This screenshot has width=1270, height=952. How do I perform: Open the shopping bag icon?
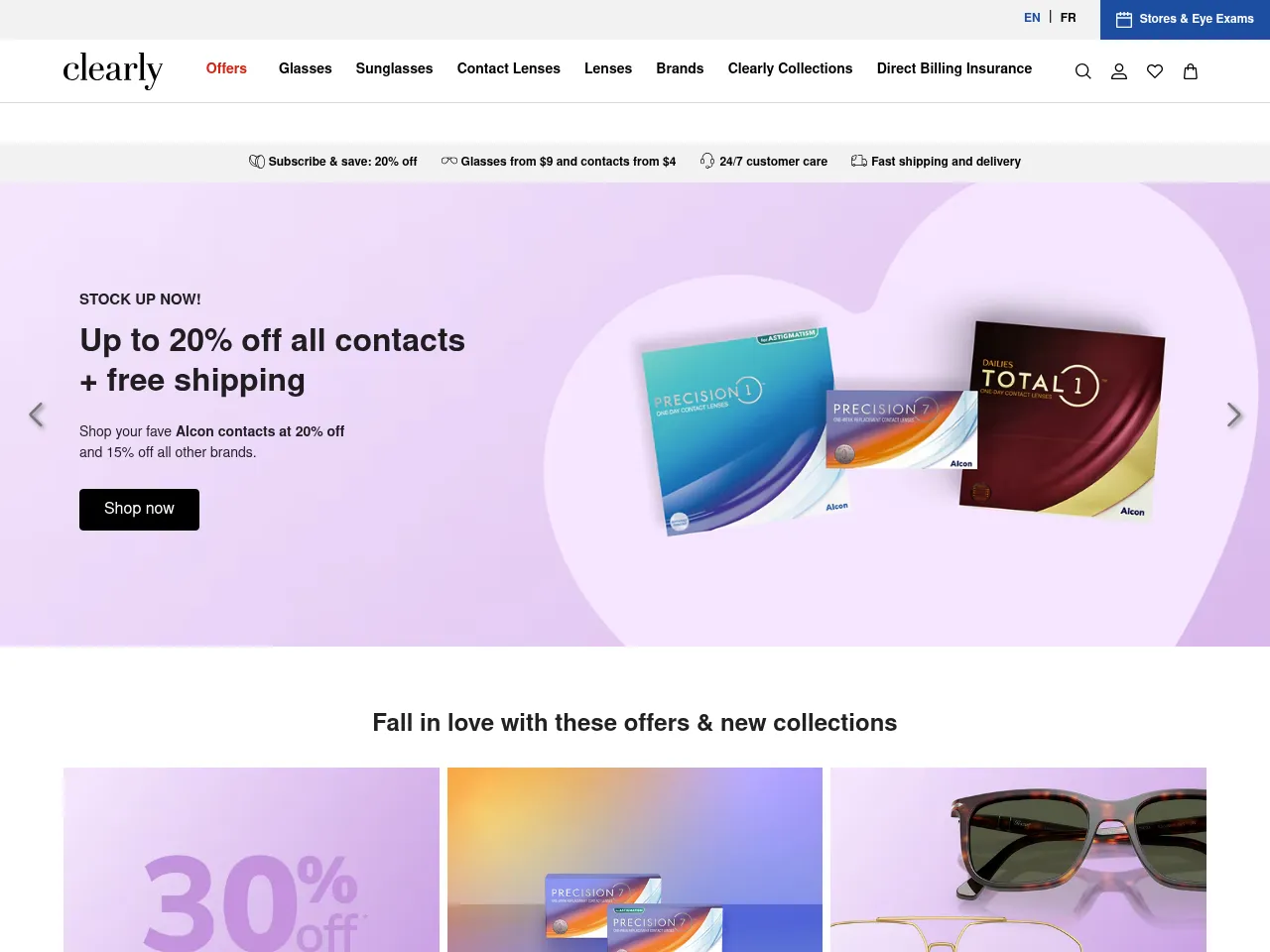(x=1191, y=71)
